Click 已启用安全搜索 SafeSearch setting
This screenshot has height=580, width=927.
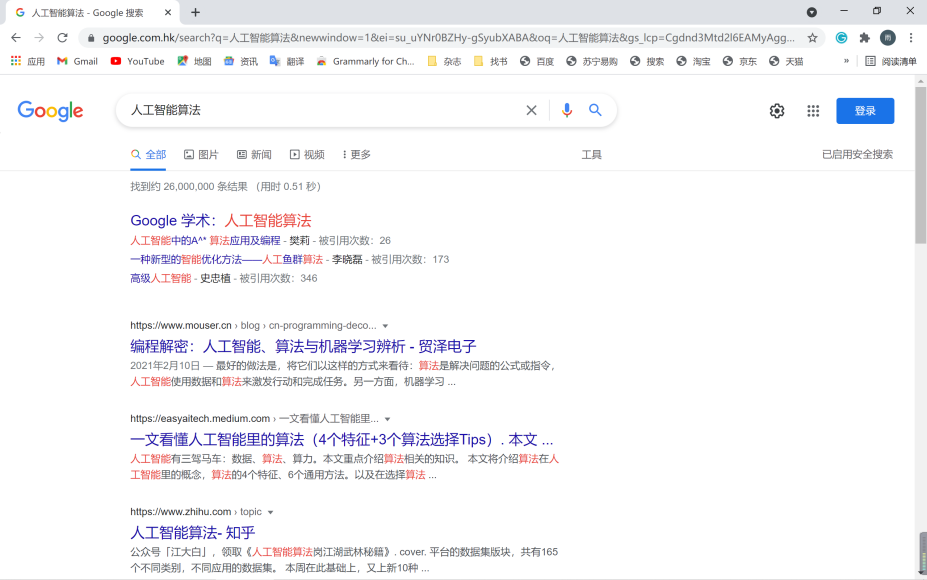[857, 155]
